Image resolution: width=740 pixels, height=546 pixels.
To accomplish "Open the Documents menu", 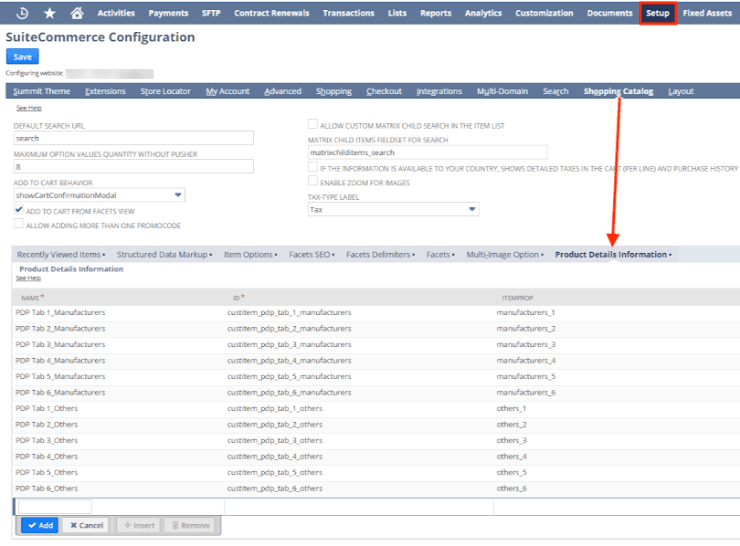I will [x=610, y=13].
